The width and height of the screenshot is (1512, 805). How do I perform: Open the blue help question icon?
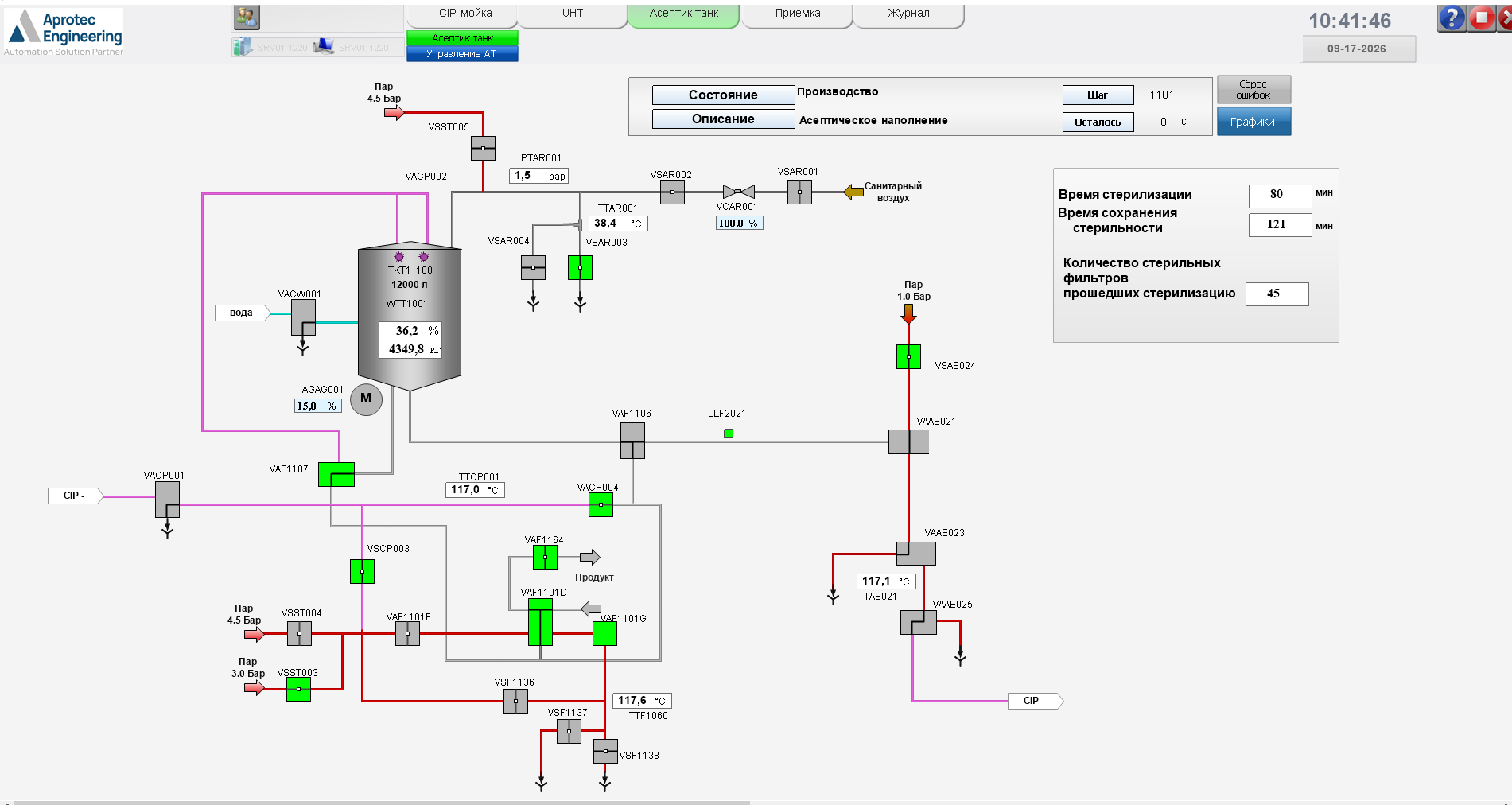(x=1452, y=17)
